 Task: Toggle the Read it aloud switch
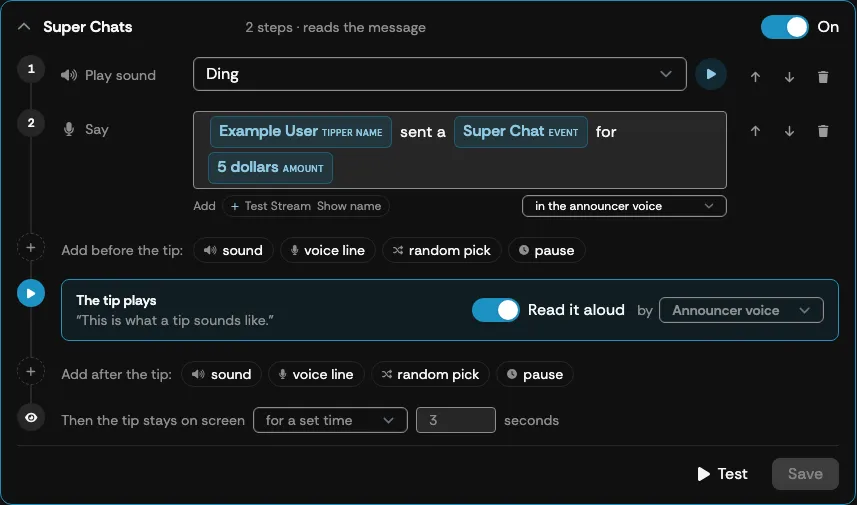pyautogui.click(x=496, y=310)
